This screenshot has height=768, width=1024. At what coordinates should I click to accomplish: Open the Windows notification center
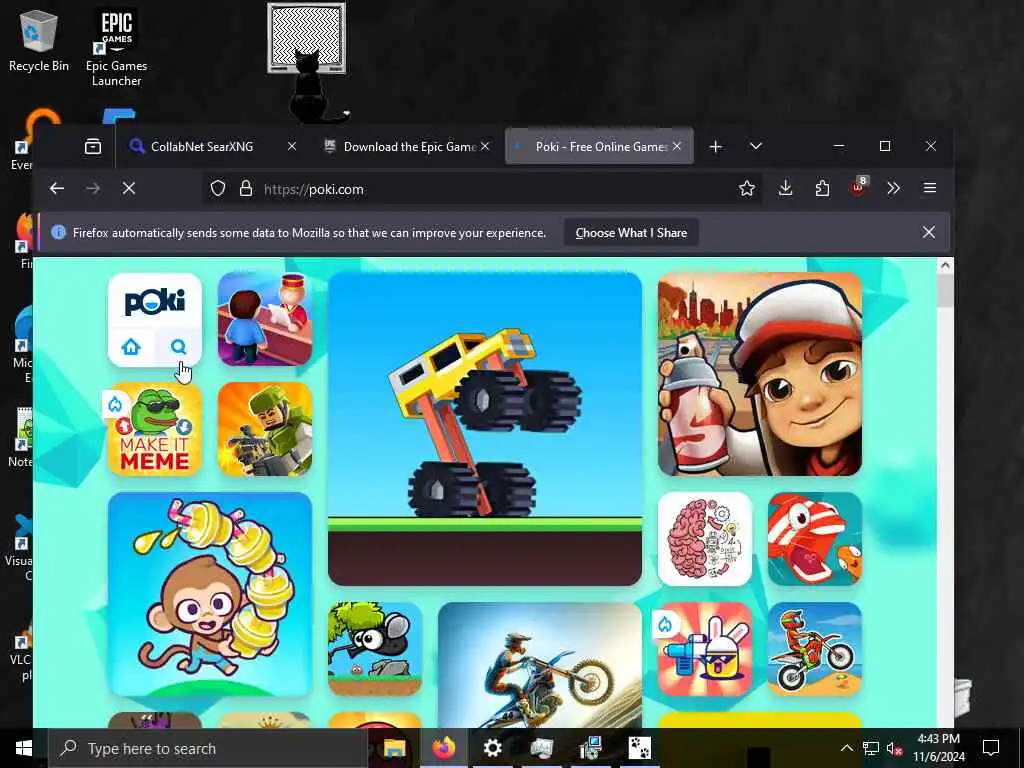click(991, 748)
